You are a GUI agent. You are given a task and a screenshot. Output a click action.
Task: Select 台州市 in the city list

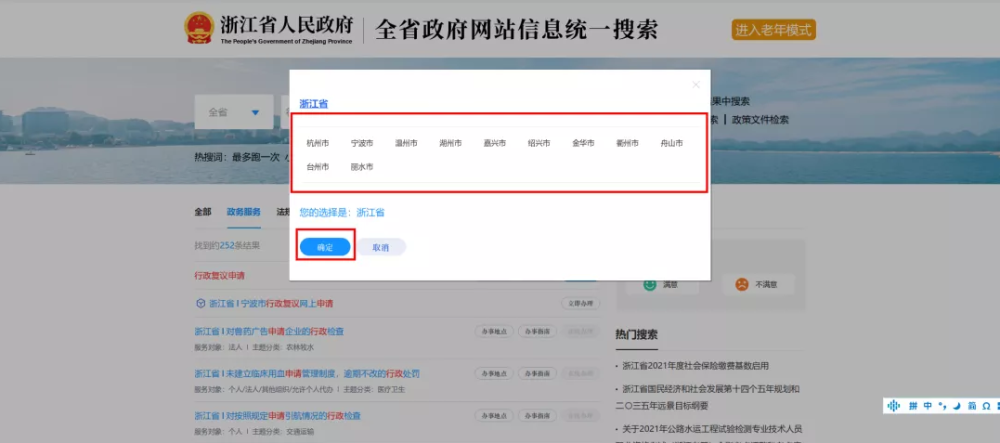point(318,167)
